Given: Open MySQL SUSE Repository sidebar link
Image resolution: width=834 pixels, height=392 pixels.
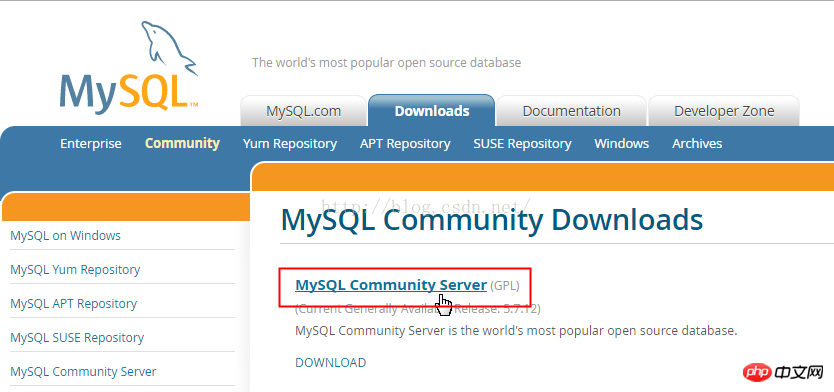Looking at the screenshot, I should pos(77,338).
